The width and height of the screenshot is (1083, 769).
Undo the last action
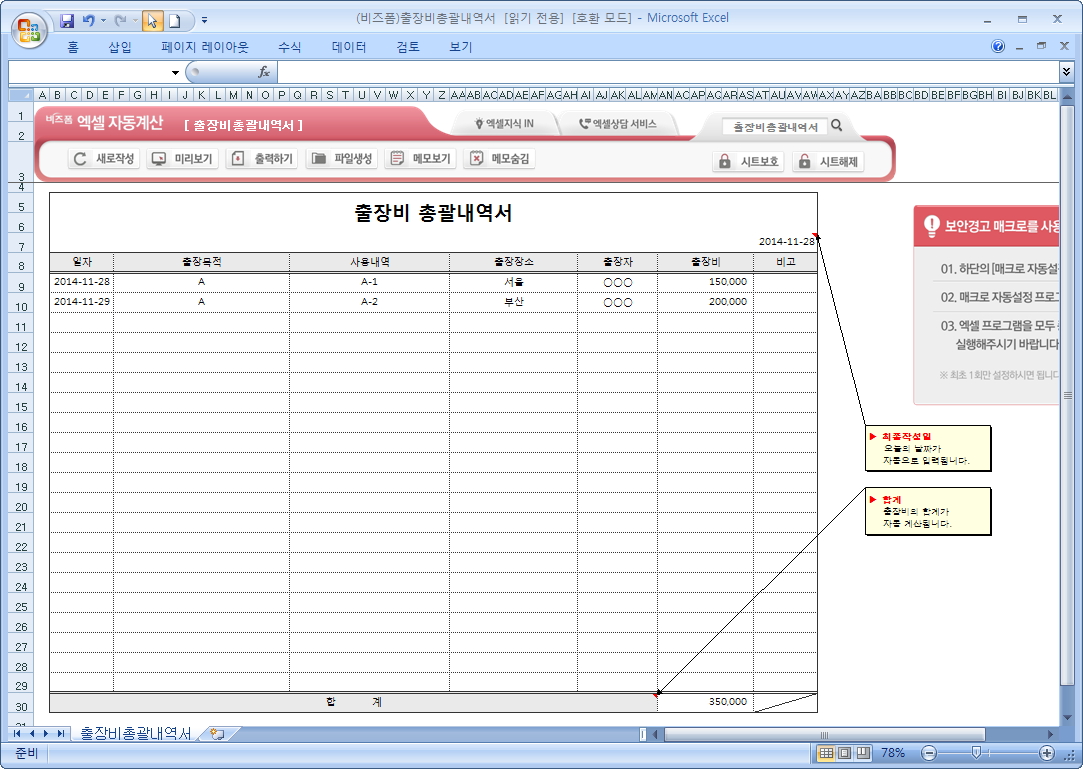coord(88,21)
